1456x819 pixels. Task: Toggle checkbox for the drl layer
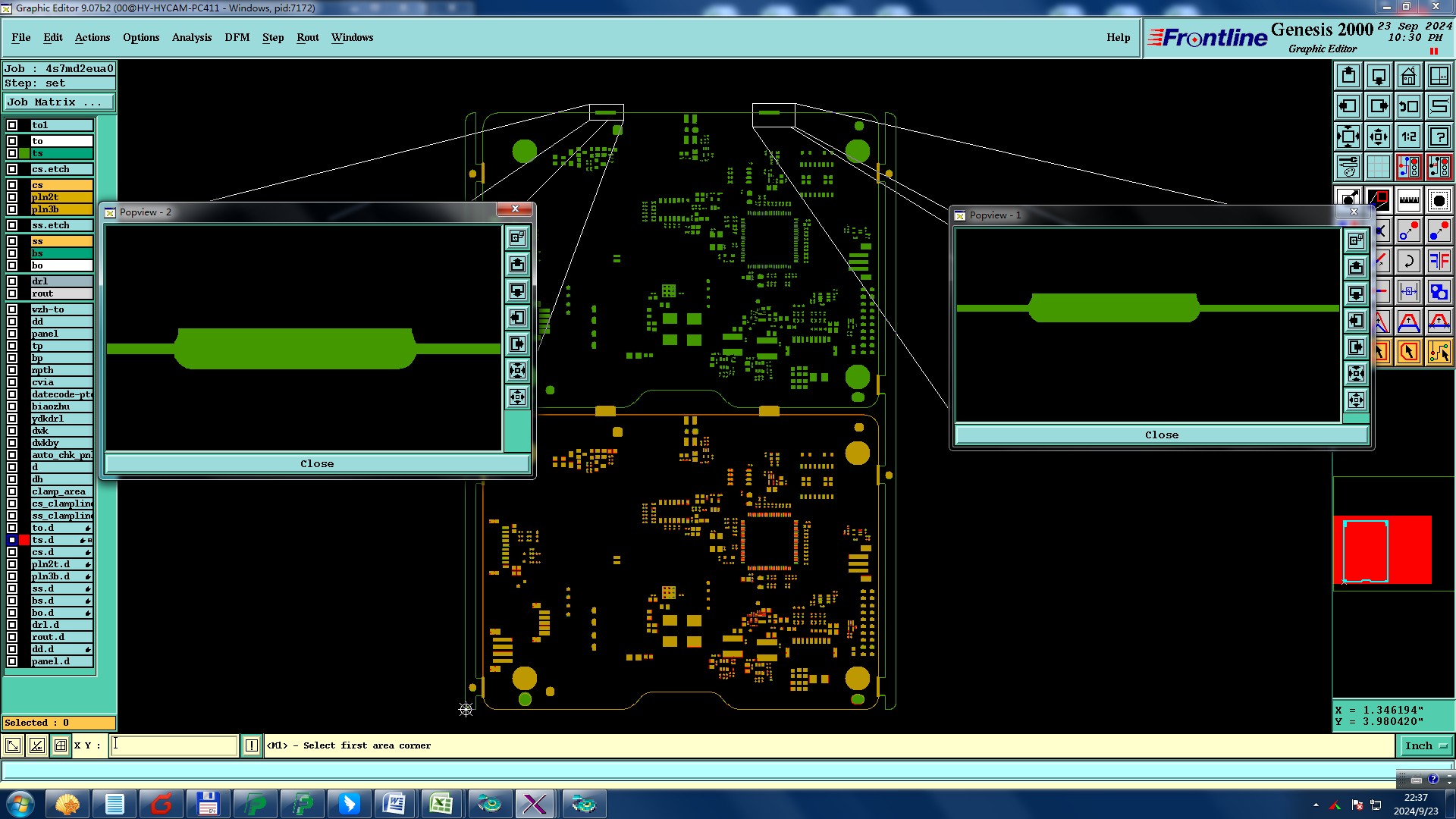point(12,281)
